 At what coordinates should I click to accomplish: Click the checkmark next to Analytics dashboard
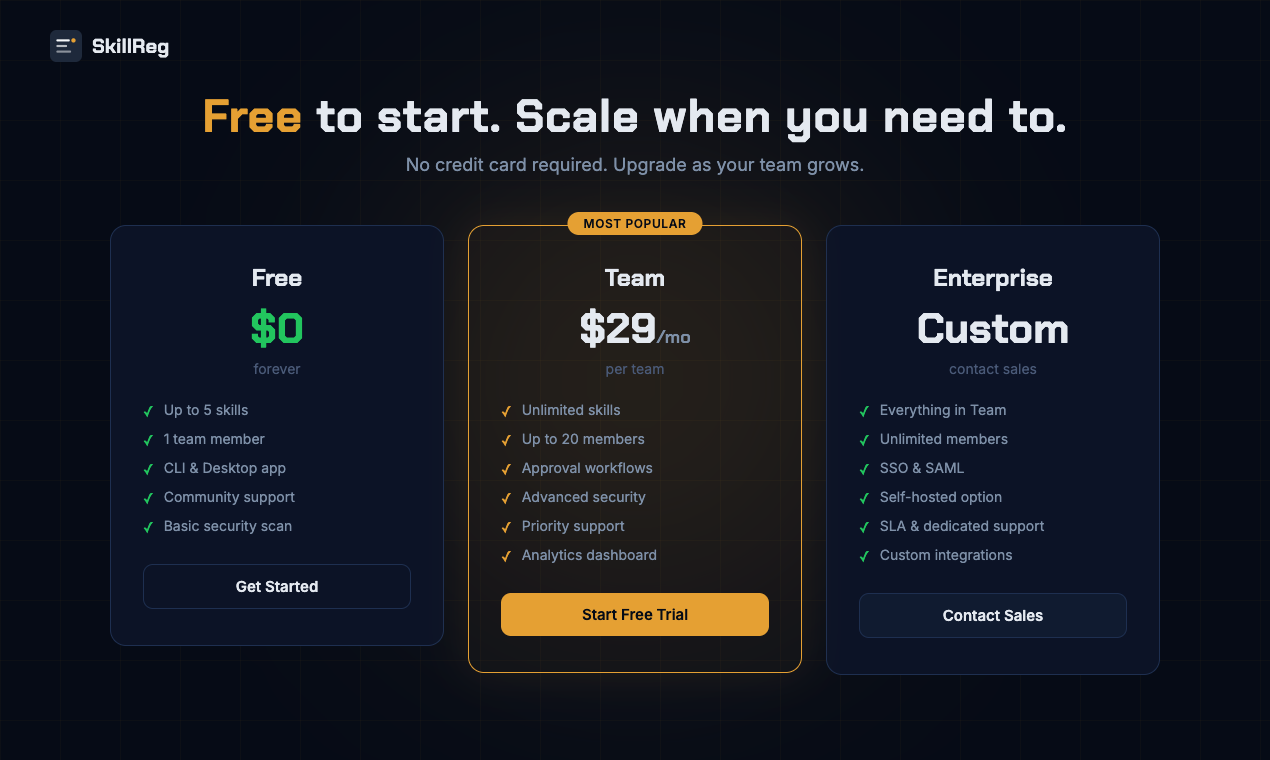(x=505, y=556)
